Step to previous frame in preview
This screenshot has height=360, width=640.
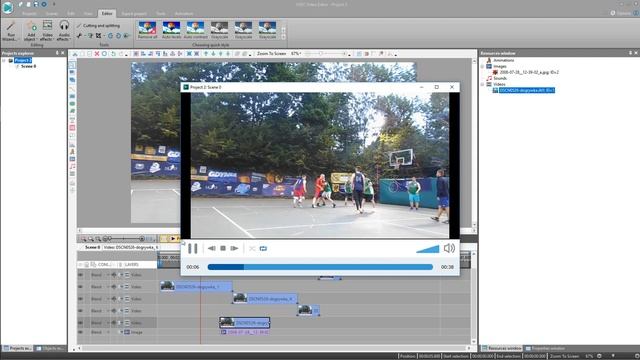click(x=211, y=248)
